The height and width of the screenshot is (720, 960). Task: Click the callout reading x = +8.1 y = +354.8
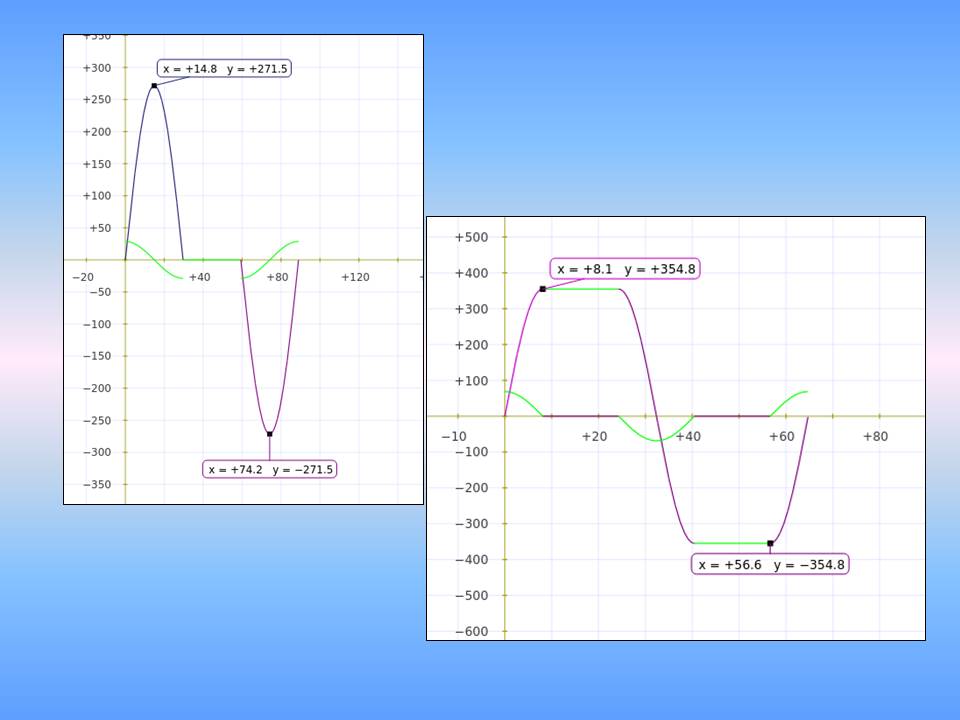pos(625,268)
